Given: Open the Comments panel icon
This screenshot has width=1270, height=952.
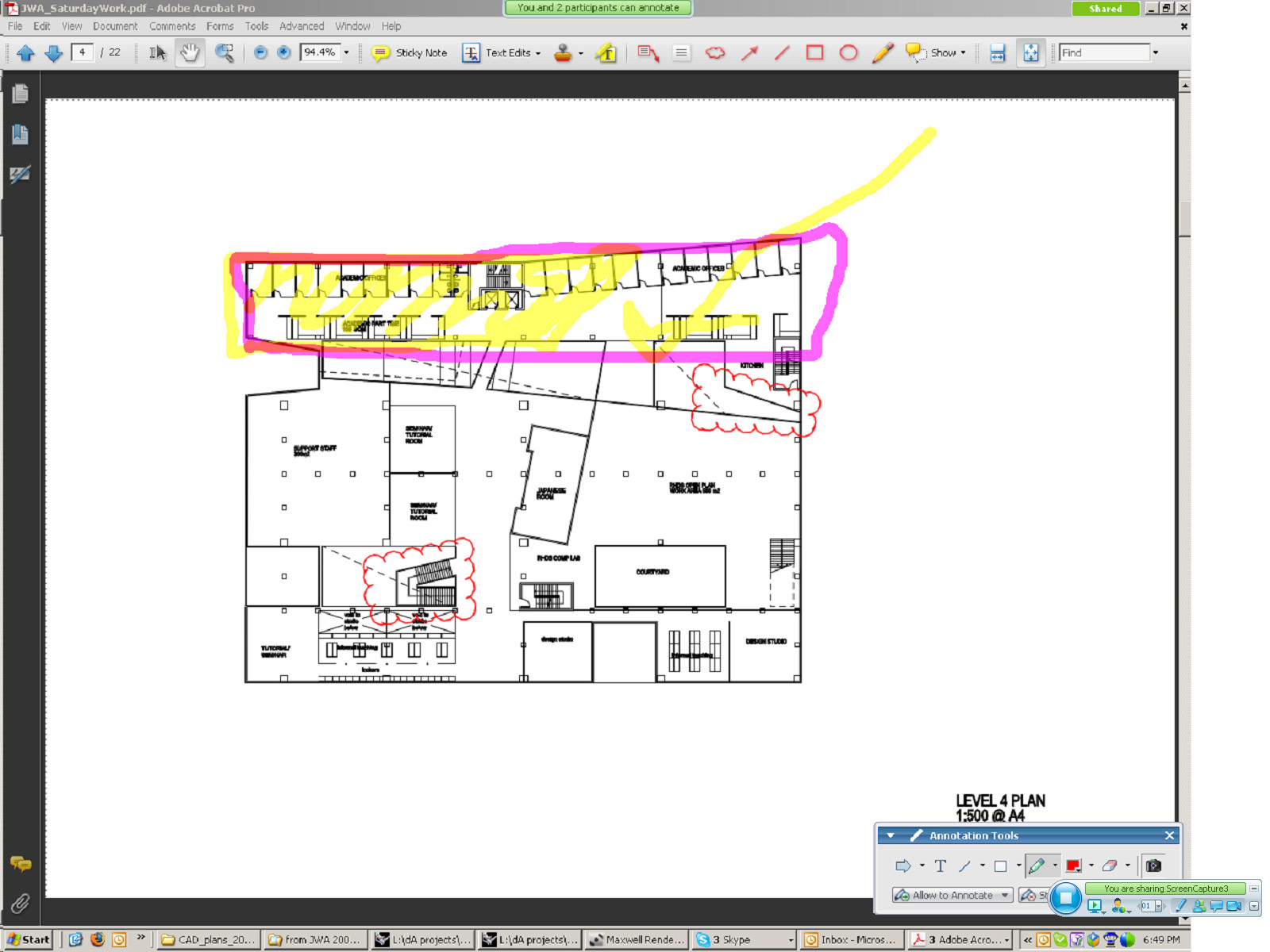Looking at the screenshot, I should [x=21, y=863].
